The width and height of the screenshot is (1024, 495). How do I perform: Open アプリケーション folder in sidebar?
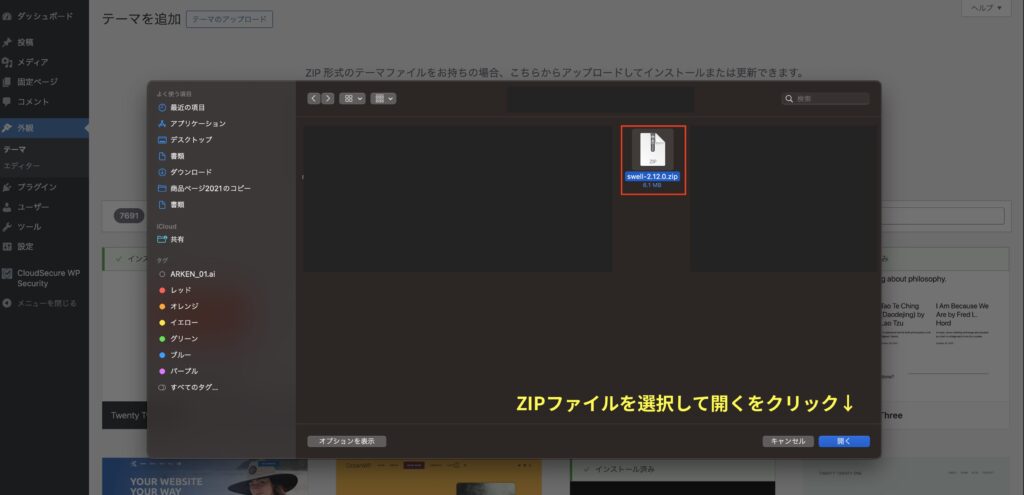tap(197, 123)
